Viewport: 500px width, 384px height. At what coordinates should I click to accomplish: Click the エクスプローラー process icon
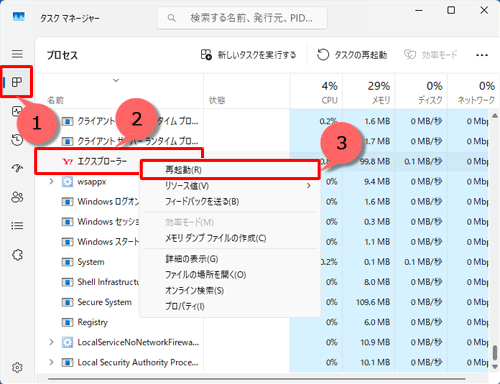click(68, 162)
